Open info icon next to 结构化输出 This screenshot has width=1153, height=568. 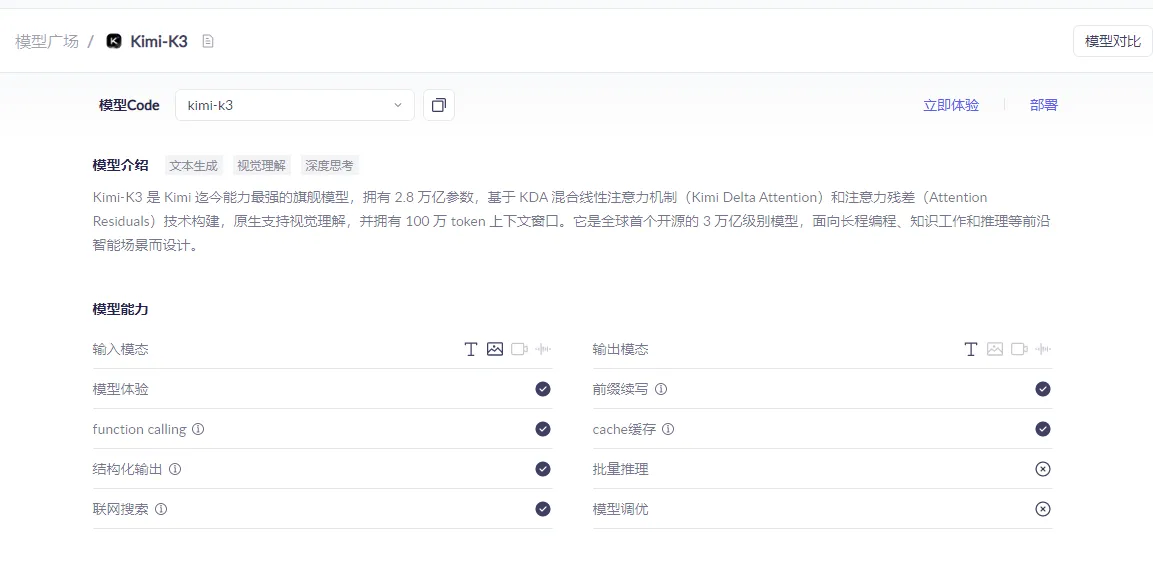coord(175,469)
